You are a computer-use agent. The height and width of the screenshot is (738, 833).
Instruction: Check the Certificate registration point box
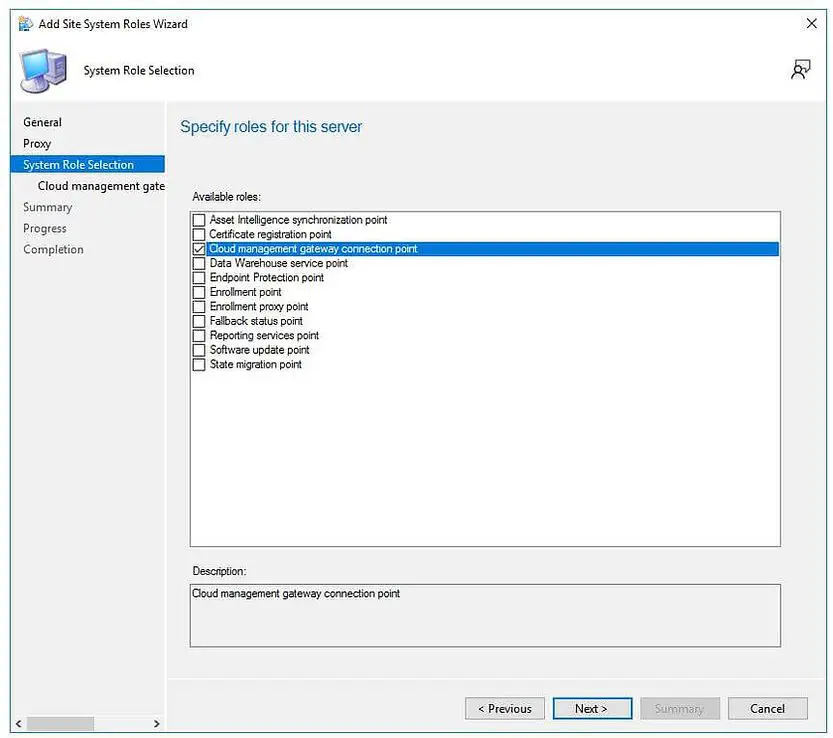click(x=198, y=234)
